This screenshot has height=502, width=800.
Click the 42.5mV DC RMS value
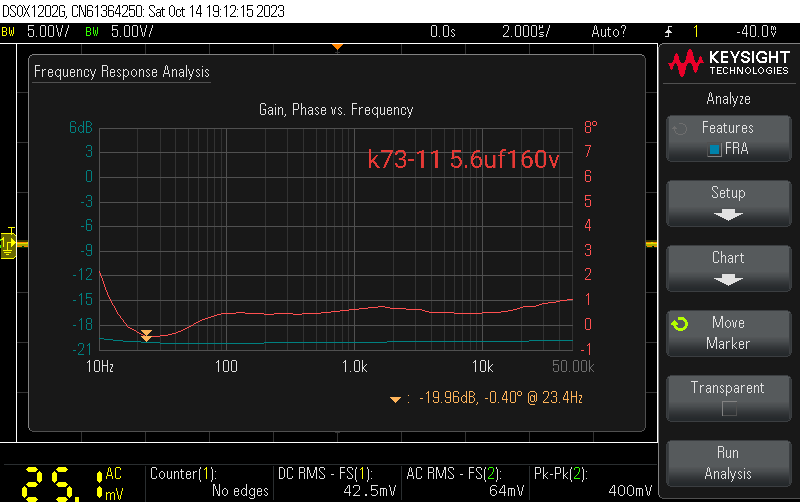click(369, 491)
